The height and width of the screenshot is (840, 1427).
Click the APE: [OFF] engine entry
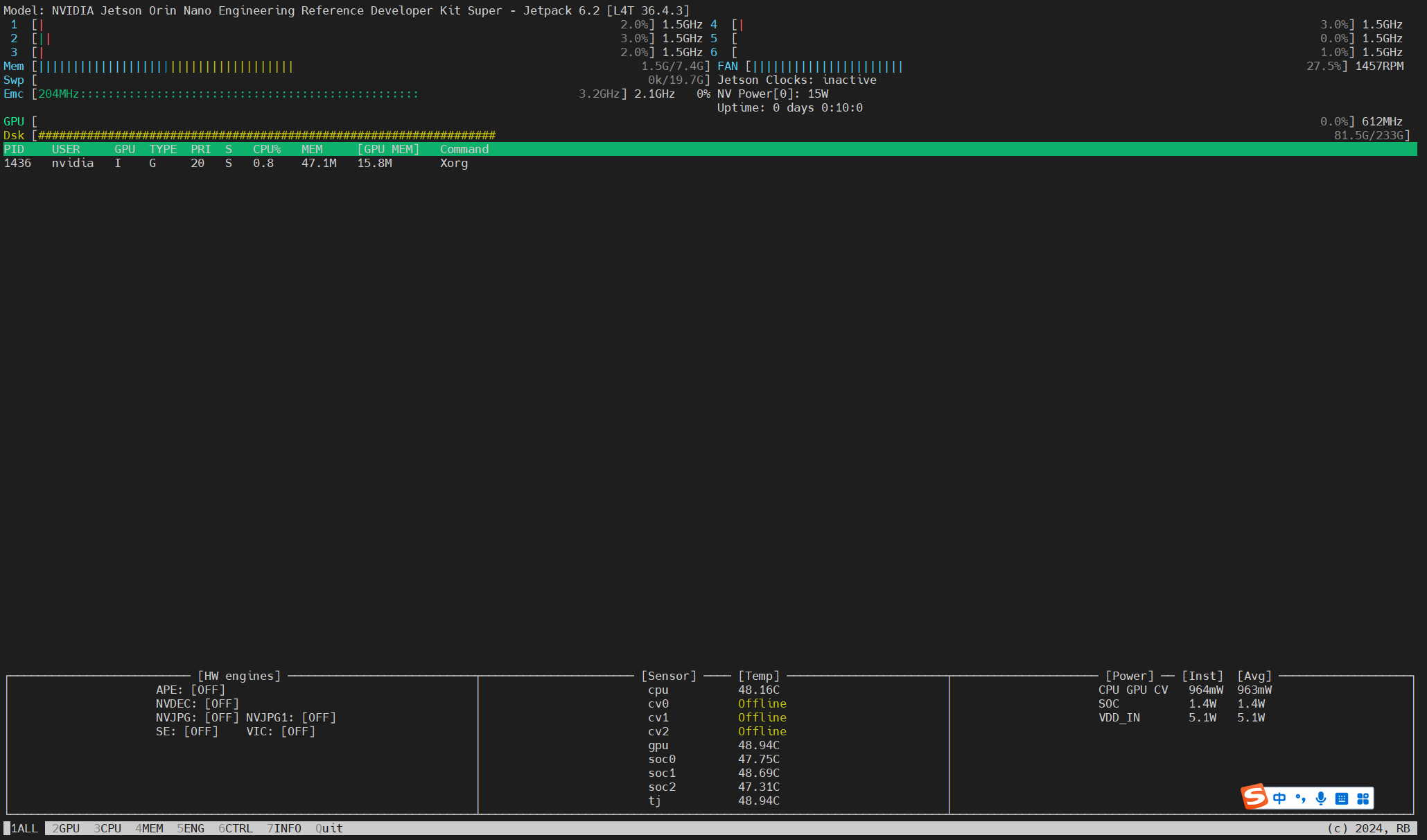point(191,690)
